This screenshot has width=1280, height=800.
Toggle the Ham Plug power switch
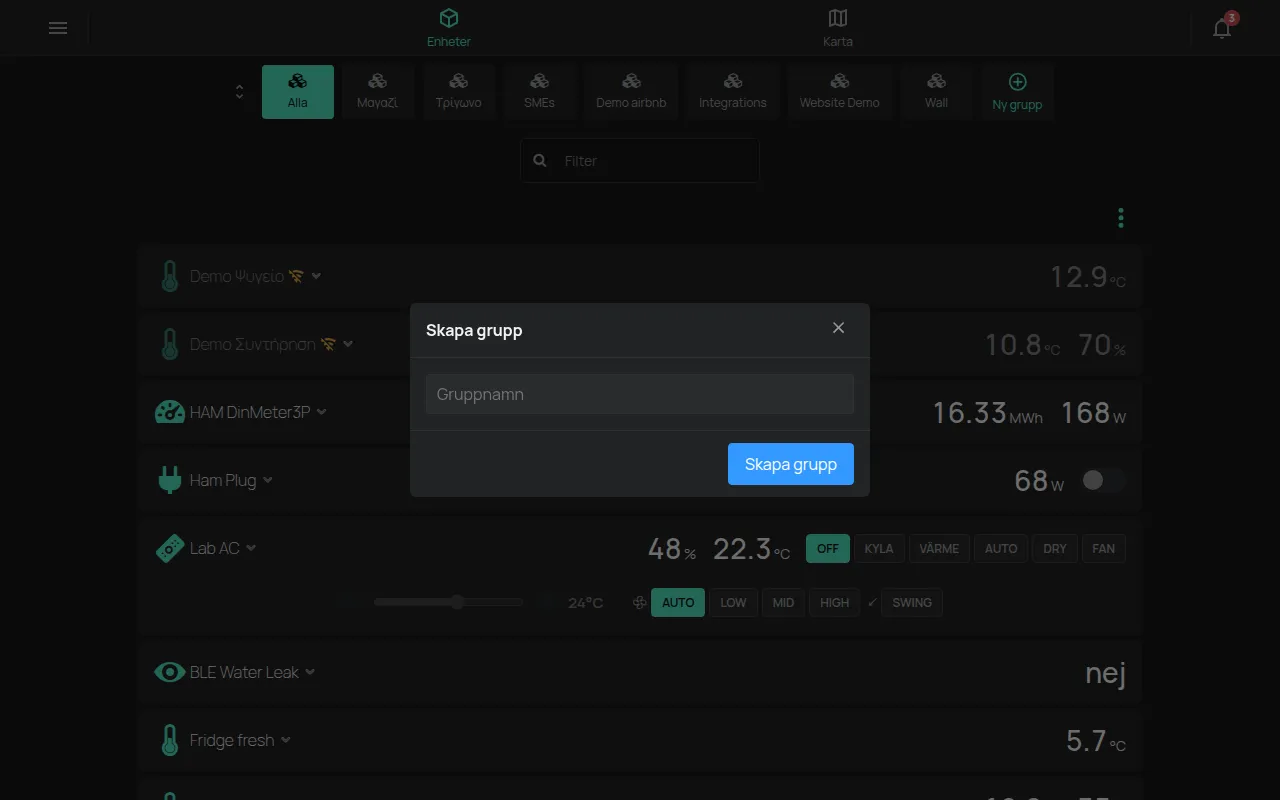(1103, 480)
